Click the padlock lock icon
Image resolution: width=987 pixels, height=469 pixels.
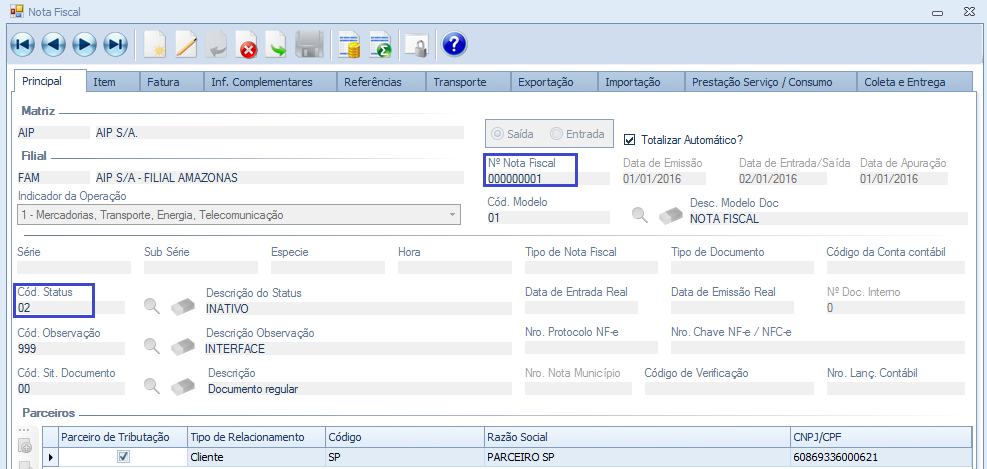tap(415, 44)
